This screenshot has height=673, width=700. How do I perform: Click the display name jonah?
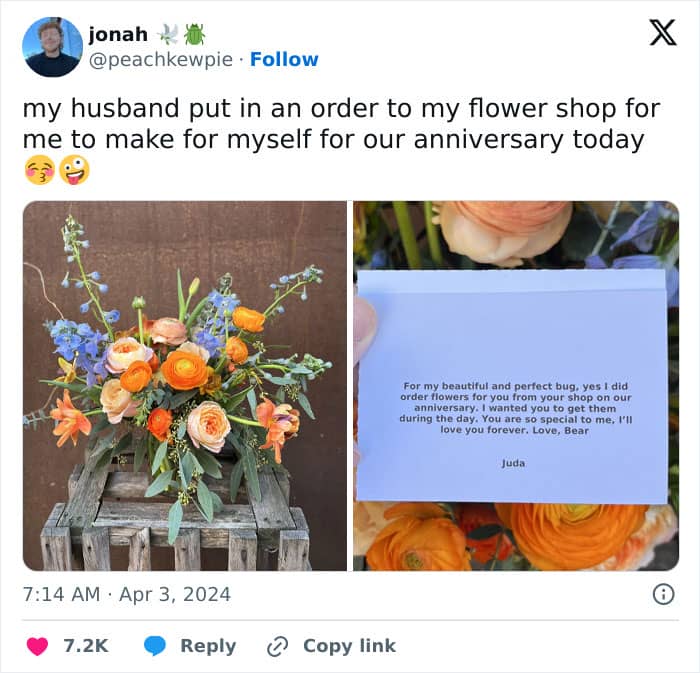tap(118, 34)
